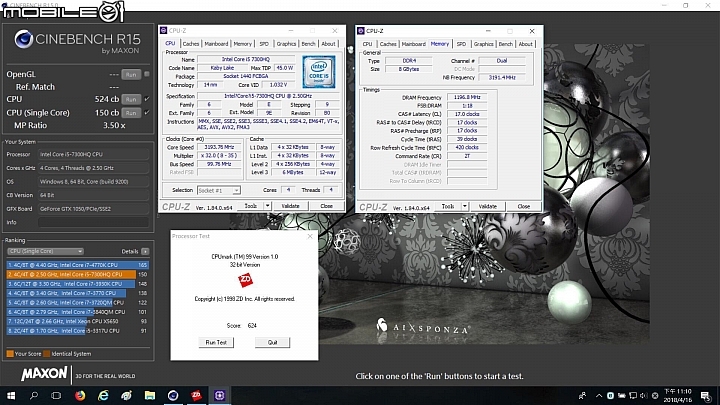Click Run Test in Processor Test dialog
Screen dimensions: 720x405
pos(216,343)
